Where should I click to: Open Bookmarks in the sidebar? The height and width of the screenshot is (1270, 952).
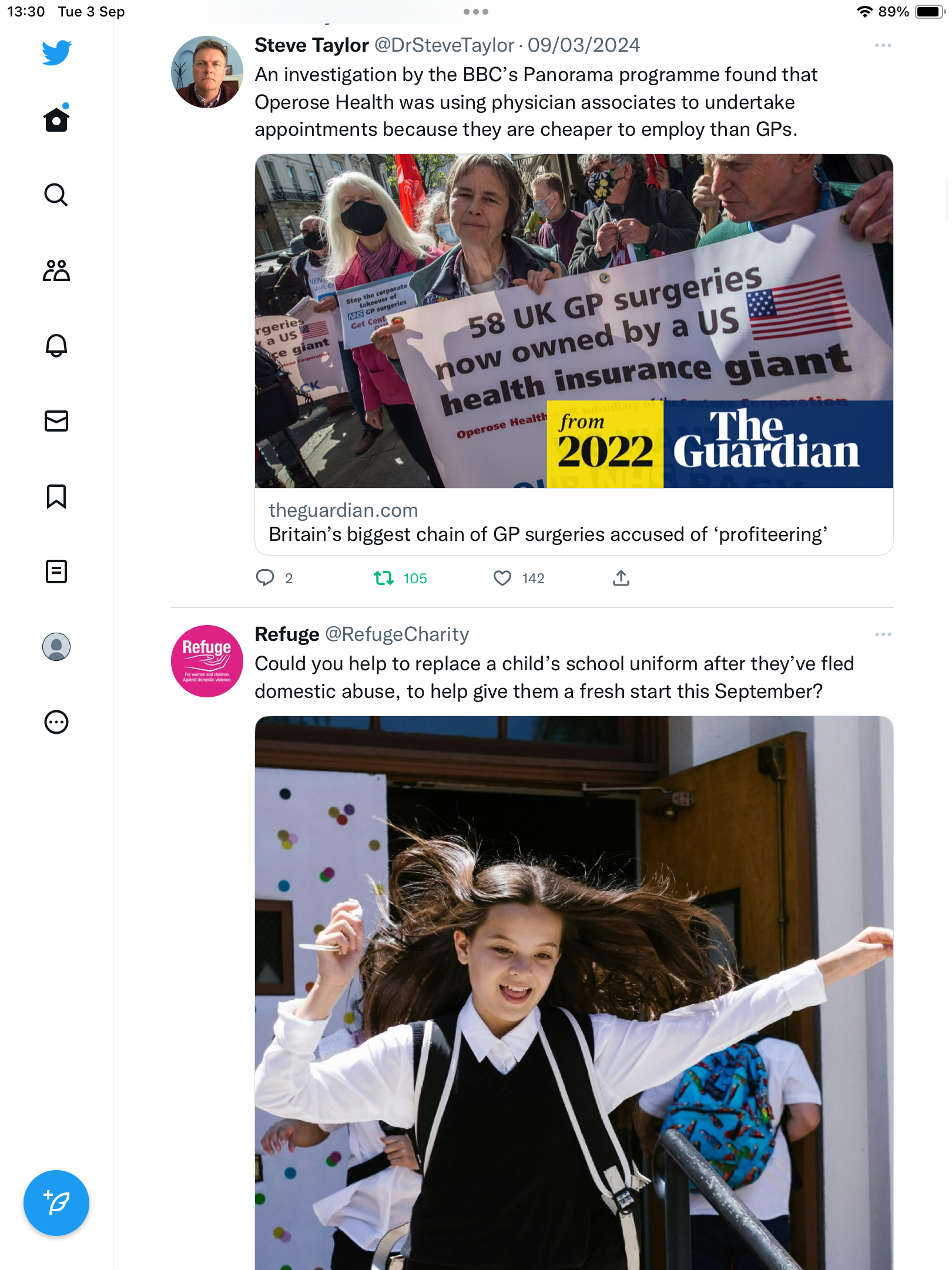coord(56,496)
